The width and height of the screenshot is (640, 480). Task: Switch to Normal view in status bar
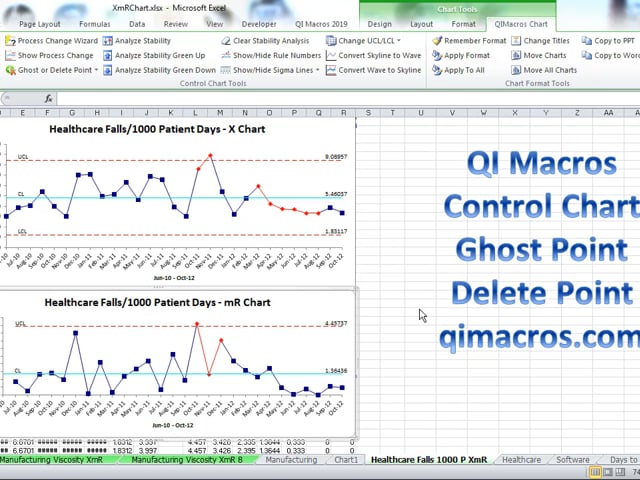596,472
